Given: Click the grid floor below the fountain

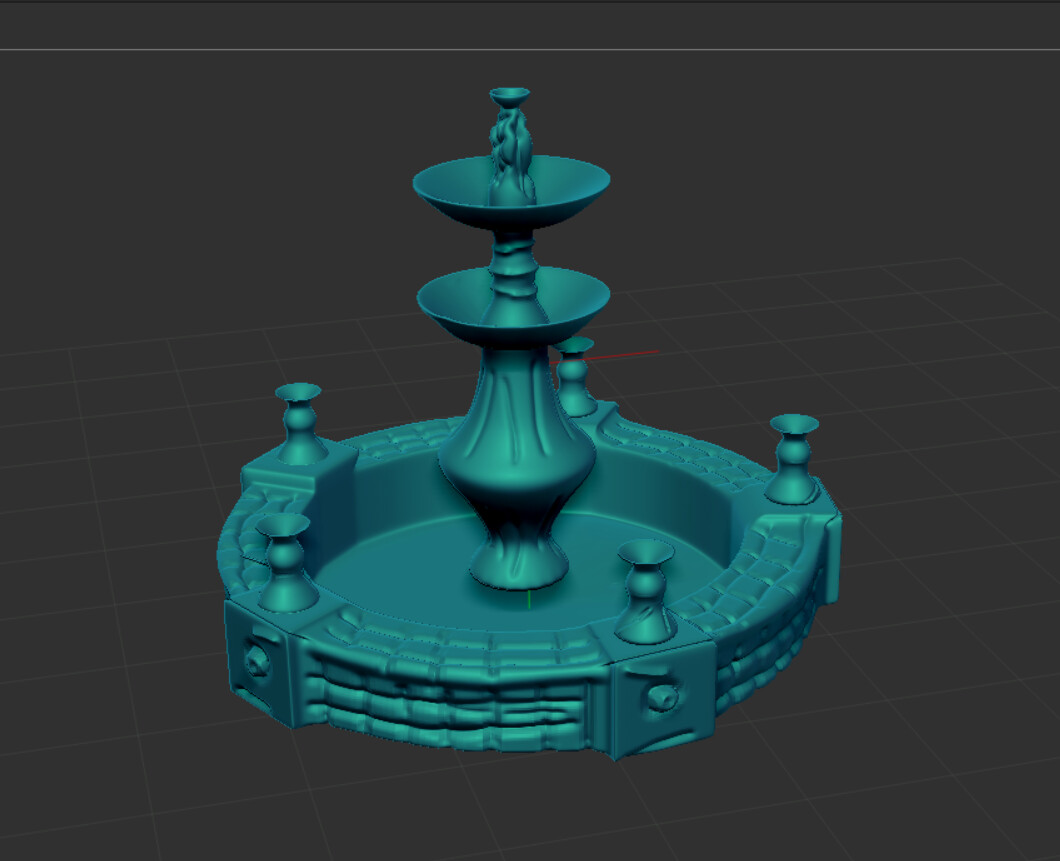Looking at the screenshot, I should 500,820.
